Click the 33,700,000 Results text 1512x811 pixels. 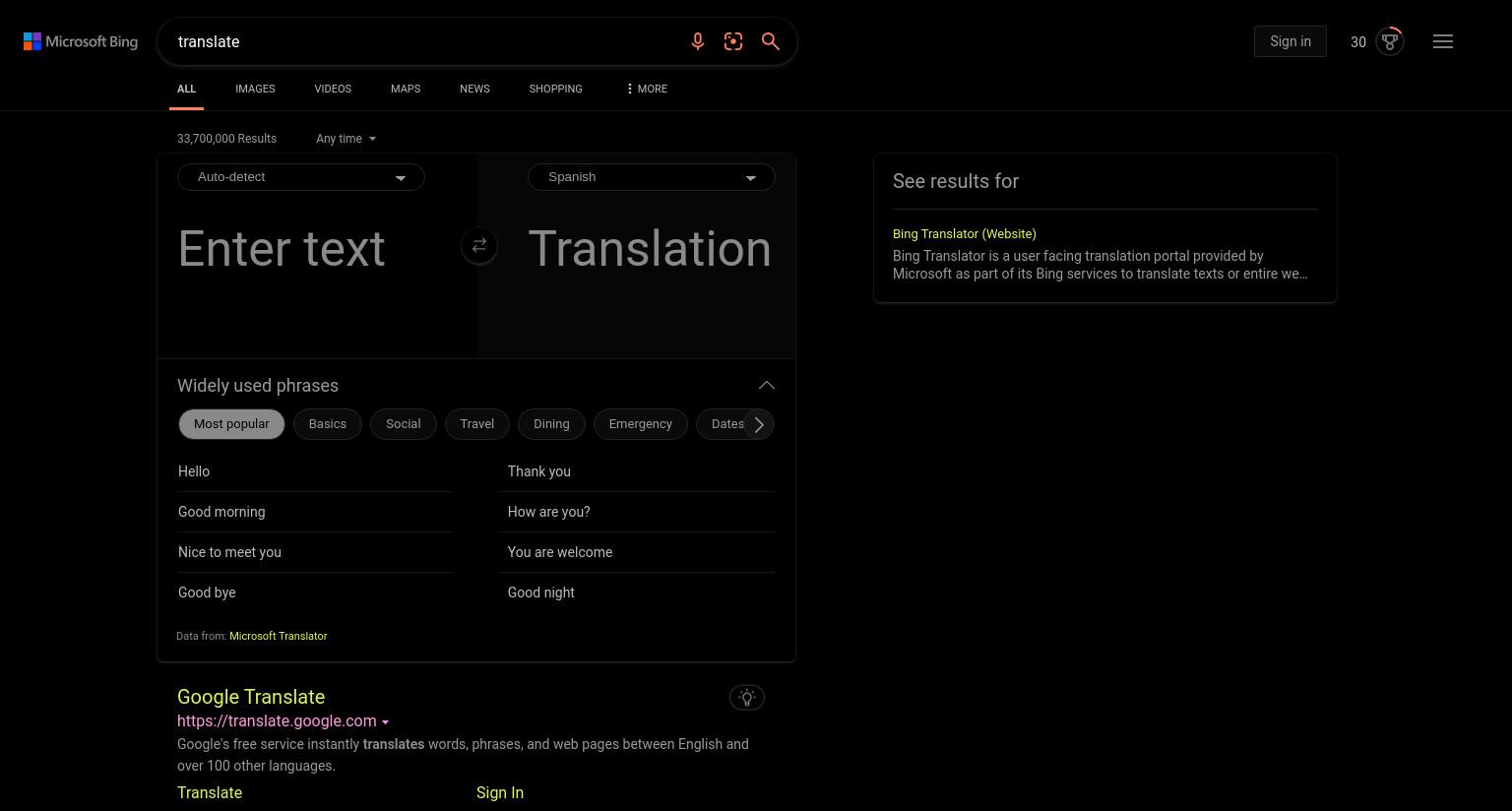[226, 139]
